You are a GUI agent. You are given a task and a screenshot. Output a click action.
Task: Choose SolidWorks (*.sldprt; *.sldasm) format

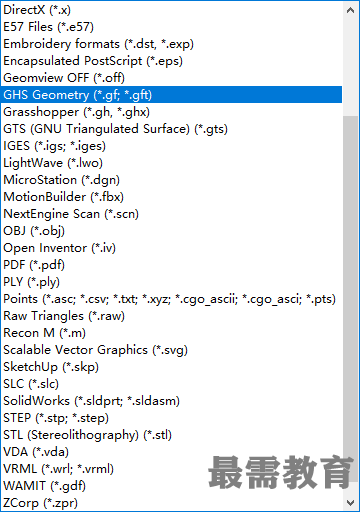tap(171, 401)
